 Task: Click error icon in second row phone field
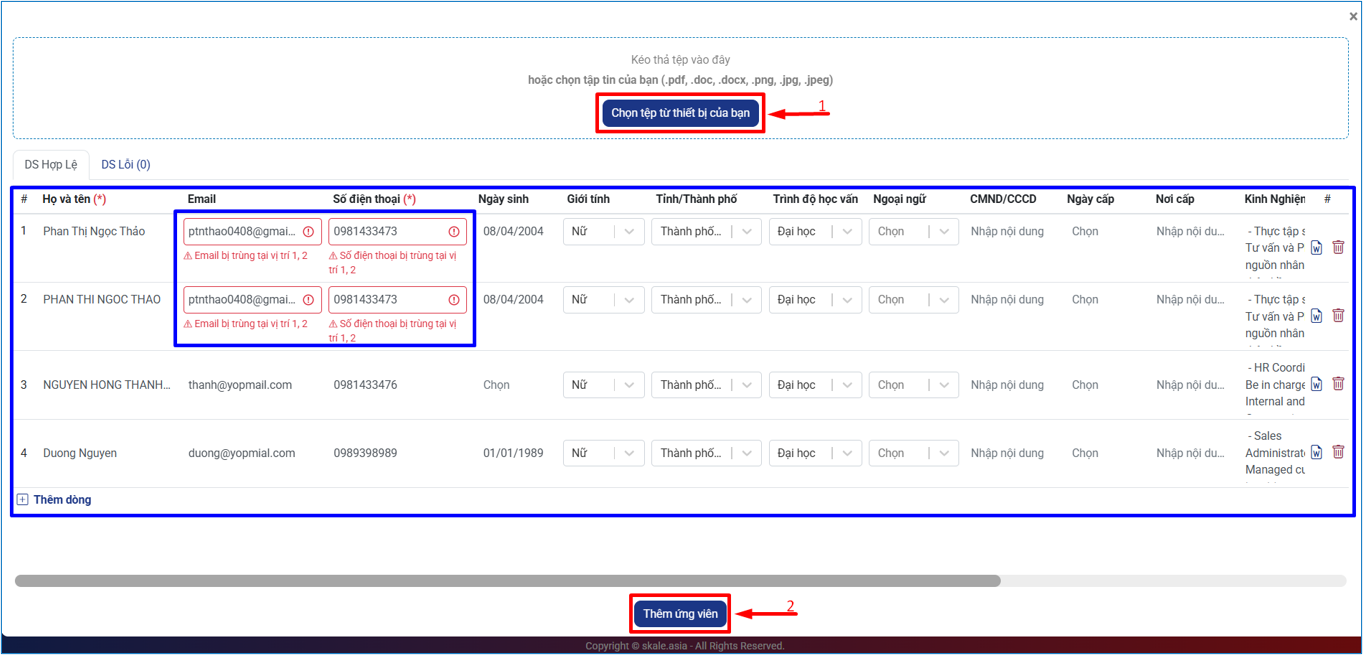(x=454, y=300)
